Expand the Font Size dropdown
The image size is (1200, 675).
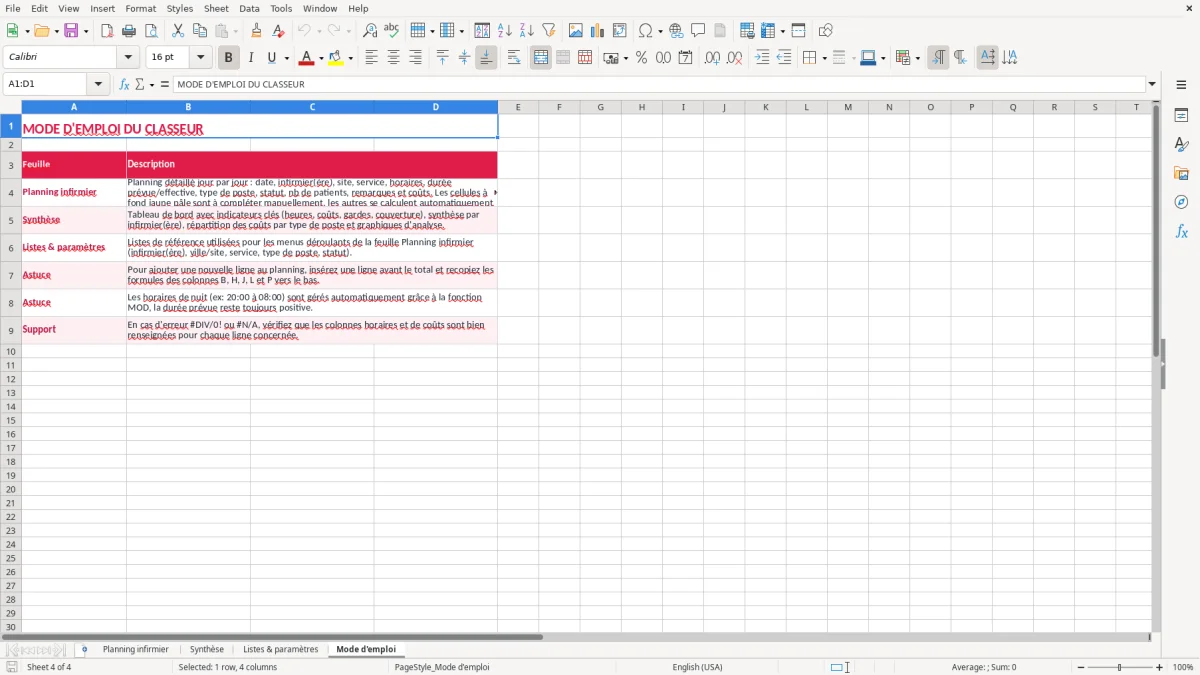point(200,58)
